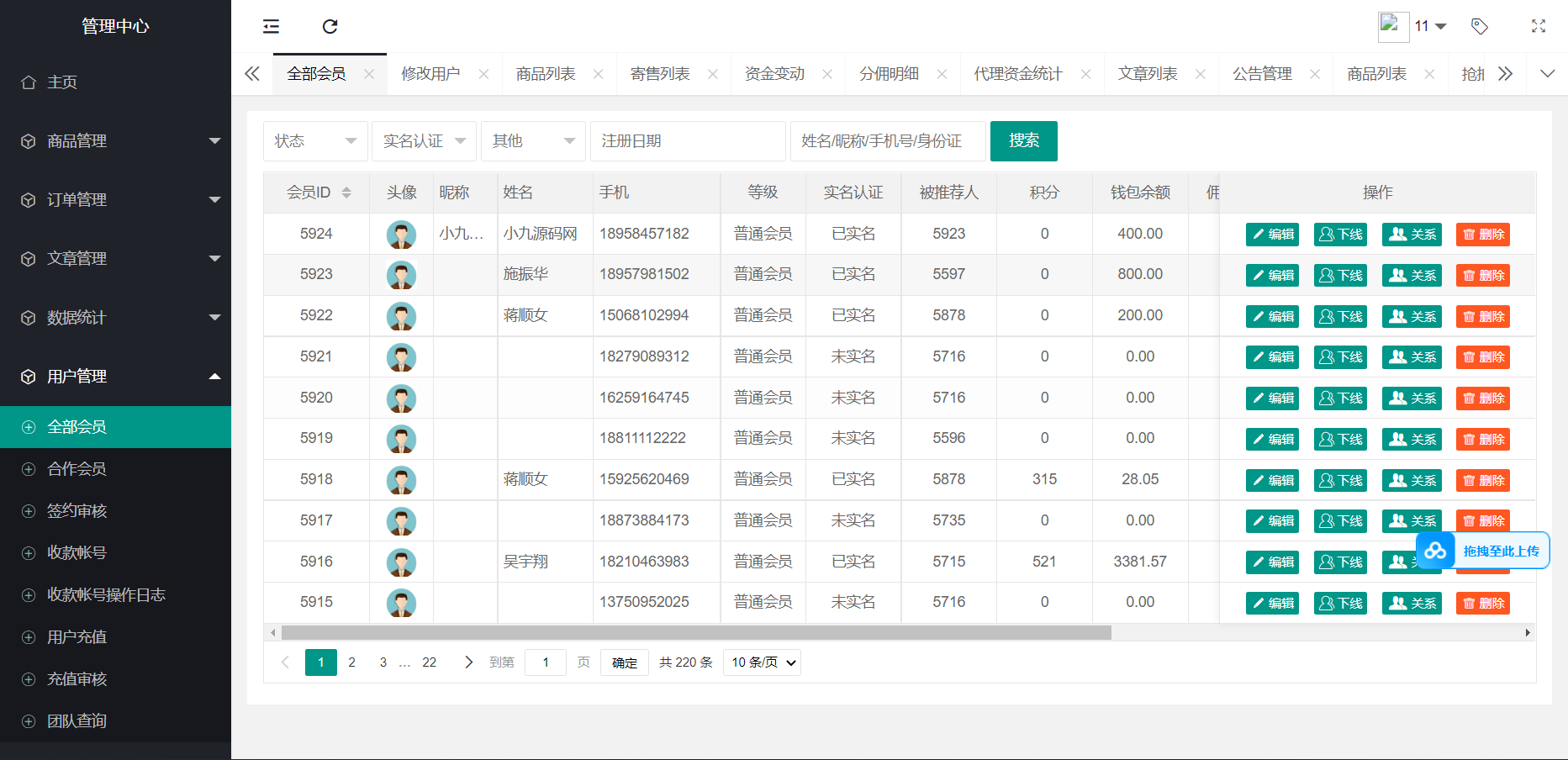Toggle fullscreen mode icon
Image resolution: width=1568 pixels, height=760 pixels.
coord(1539,26)
